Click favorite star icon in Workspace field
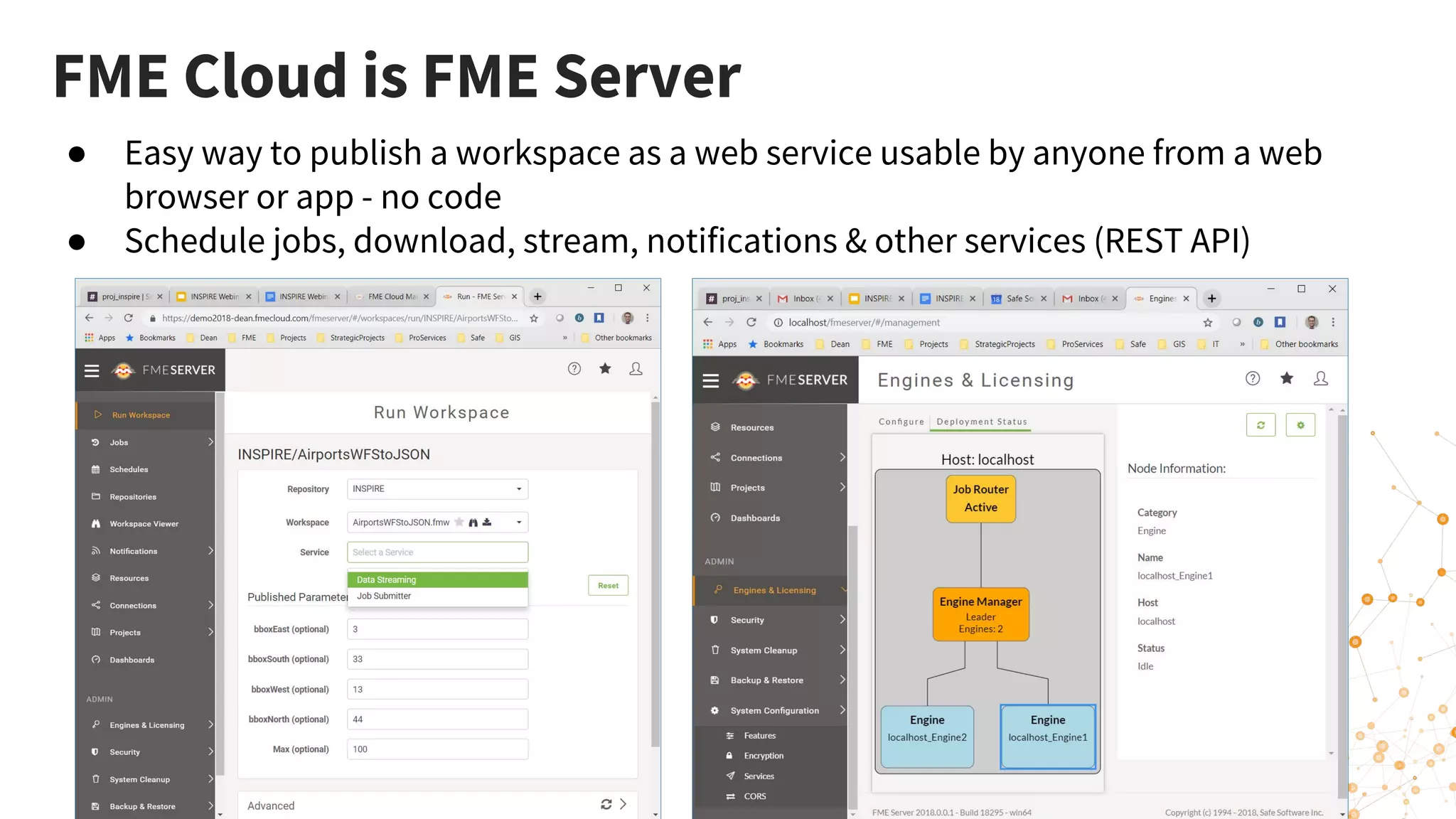1456x819 pixels. tap(459, 523)
